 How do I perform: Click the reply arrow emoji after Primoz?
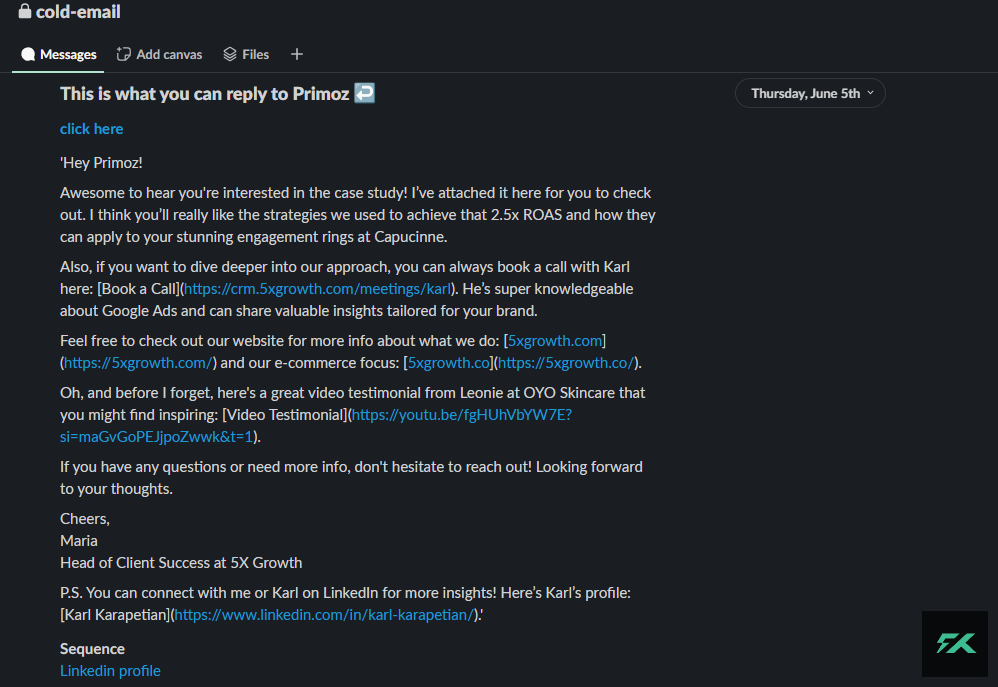click(365, 94)
